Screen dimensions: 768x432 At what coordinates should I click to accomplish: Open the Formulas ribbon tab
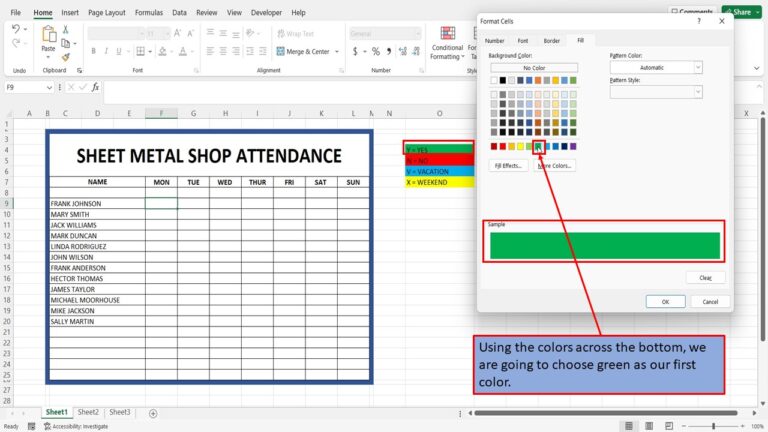[x=149, y=13]
